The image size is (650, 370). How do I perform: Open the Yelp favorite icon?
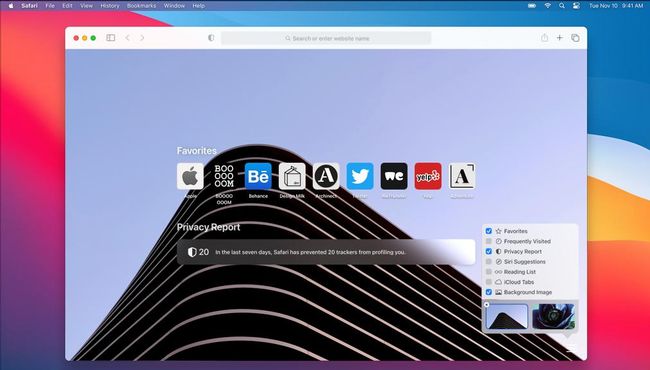(428, 176)
